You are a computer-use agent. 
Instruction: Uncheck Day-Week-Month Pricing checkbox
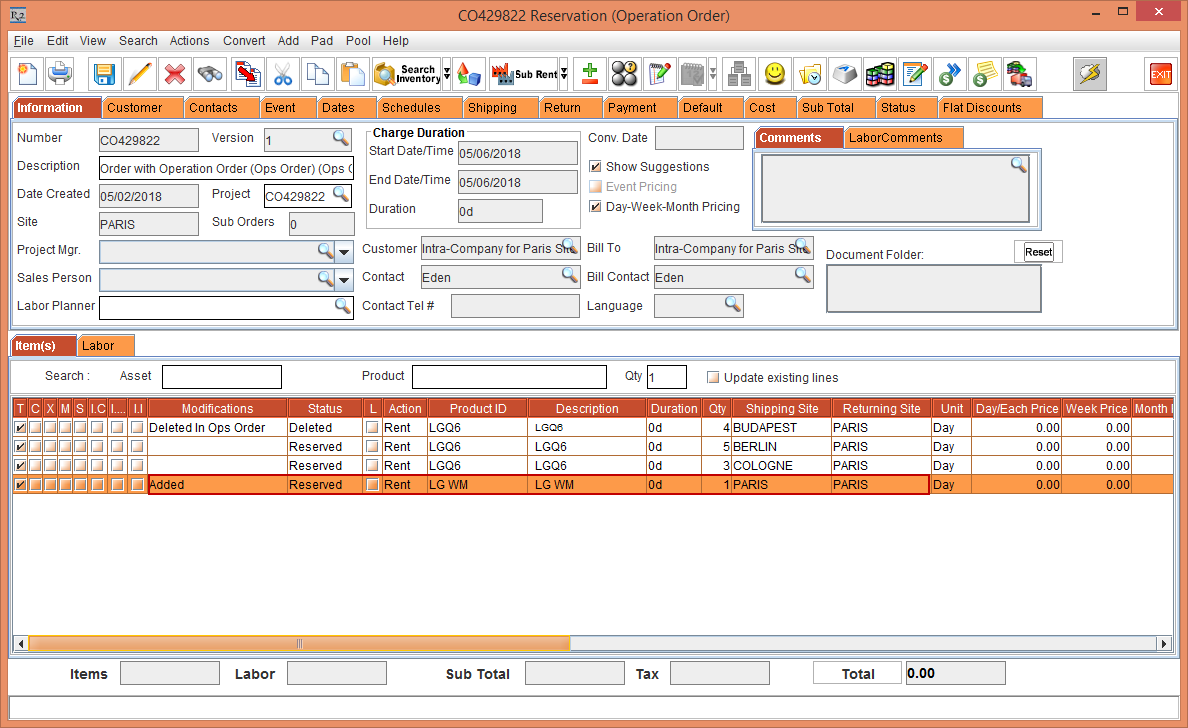click(x=596, y=207)
